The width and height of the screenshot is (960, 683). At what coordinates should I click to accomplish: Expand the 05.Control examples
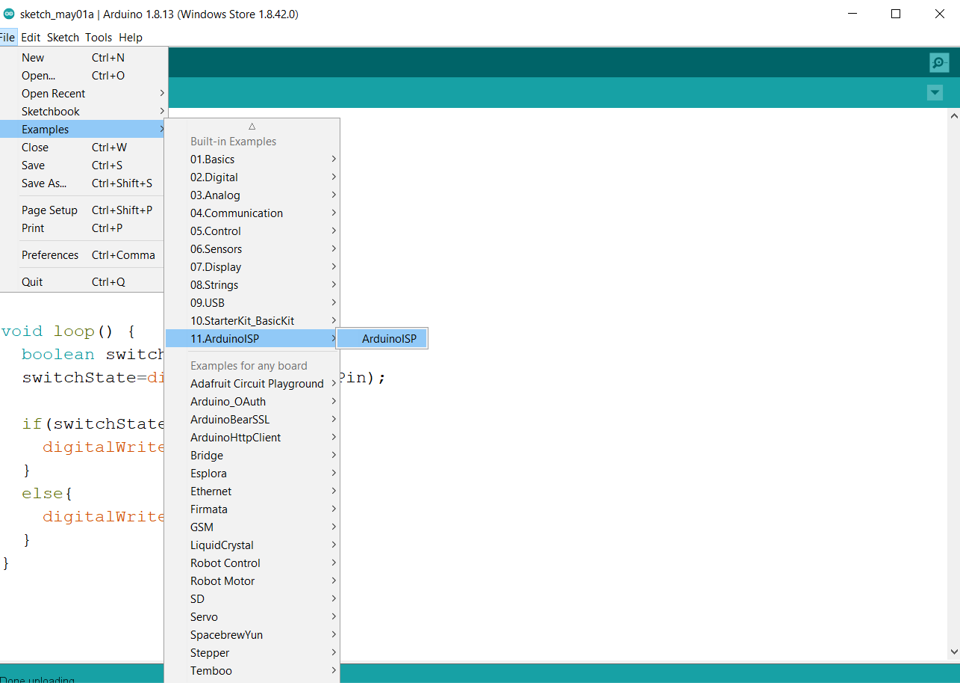(252, 231)
